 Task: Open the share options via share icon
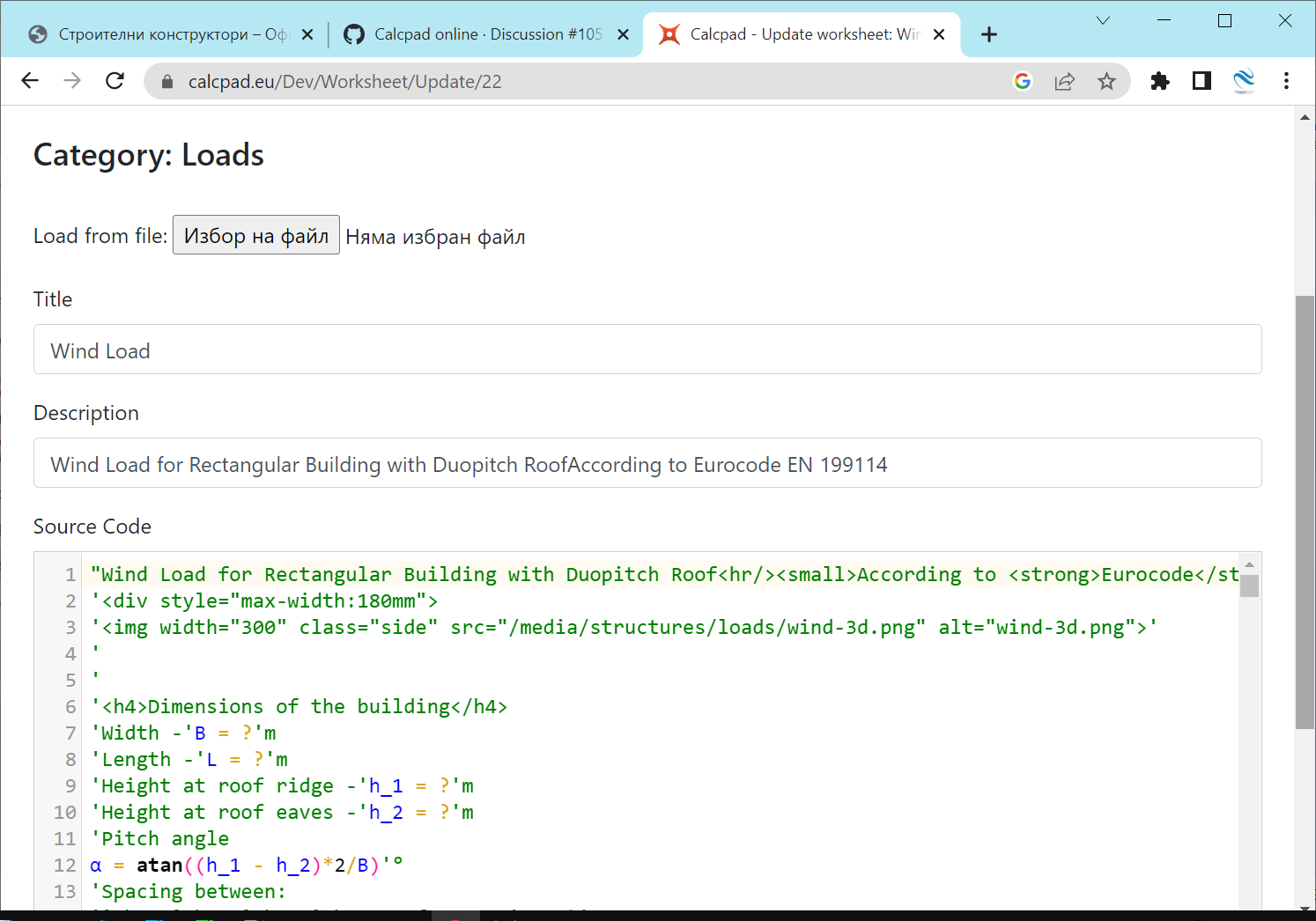1065,81
